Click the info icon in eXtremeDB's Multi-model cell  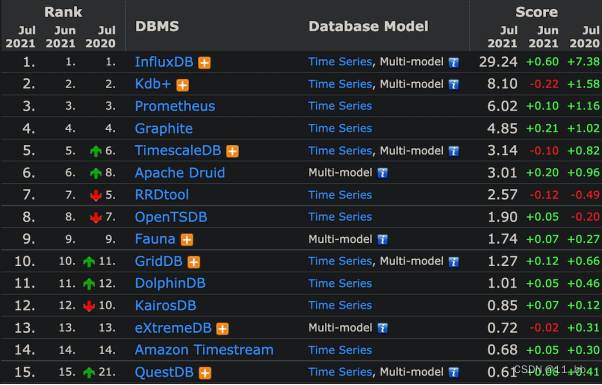point(382,329)
